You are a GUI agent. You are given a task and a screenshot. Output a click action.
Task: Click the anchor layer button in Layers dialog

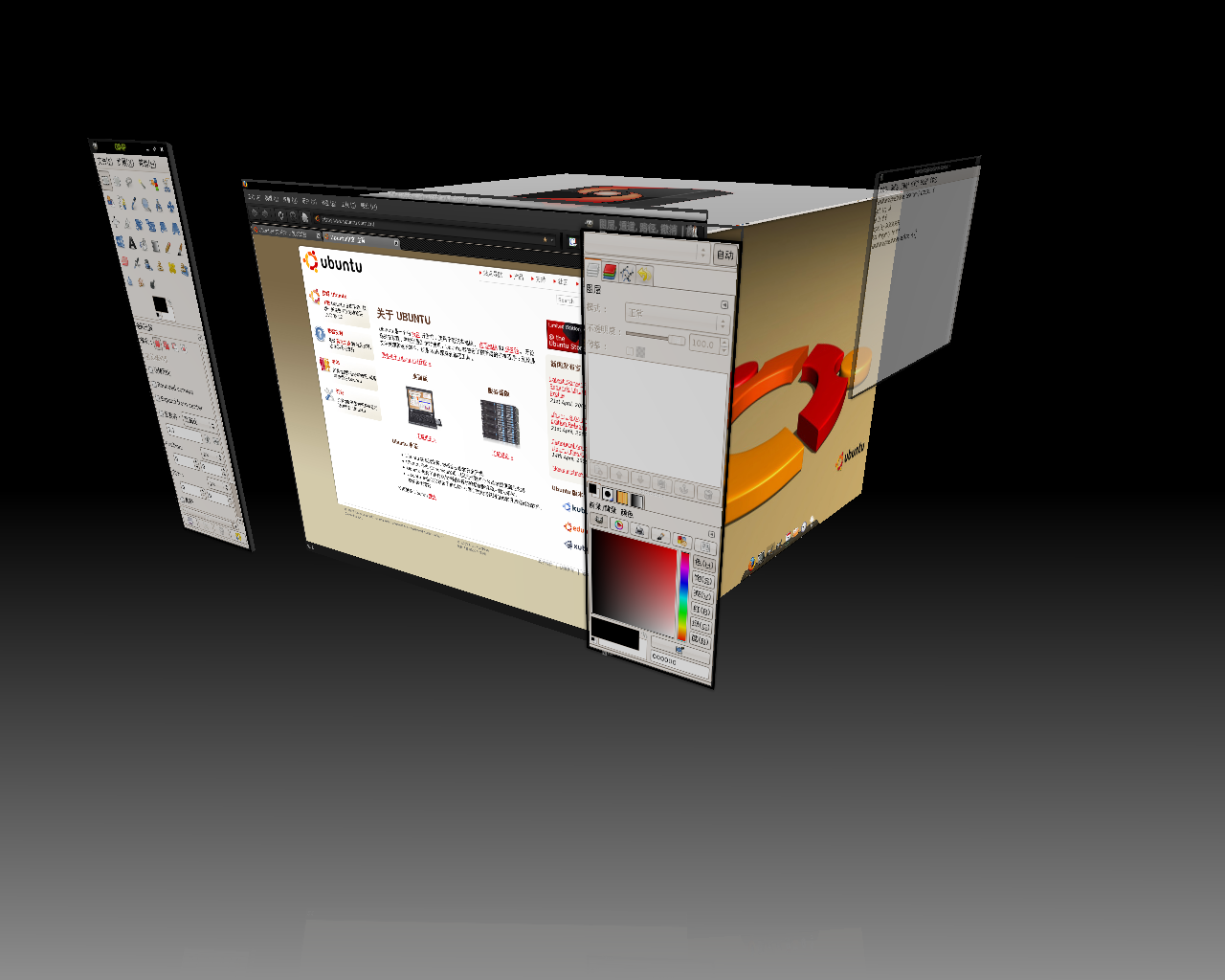684,489
